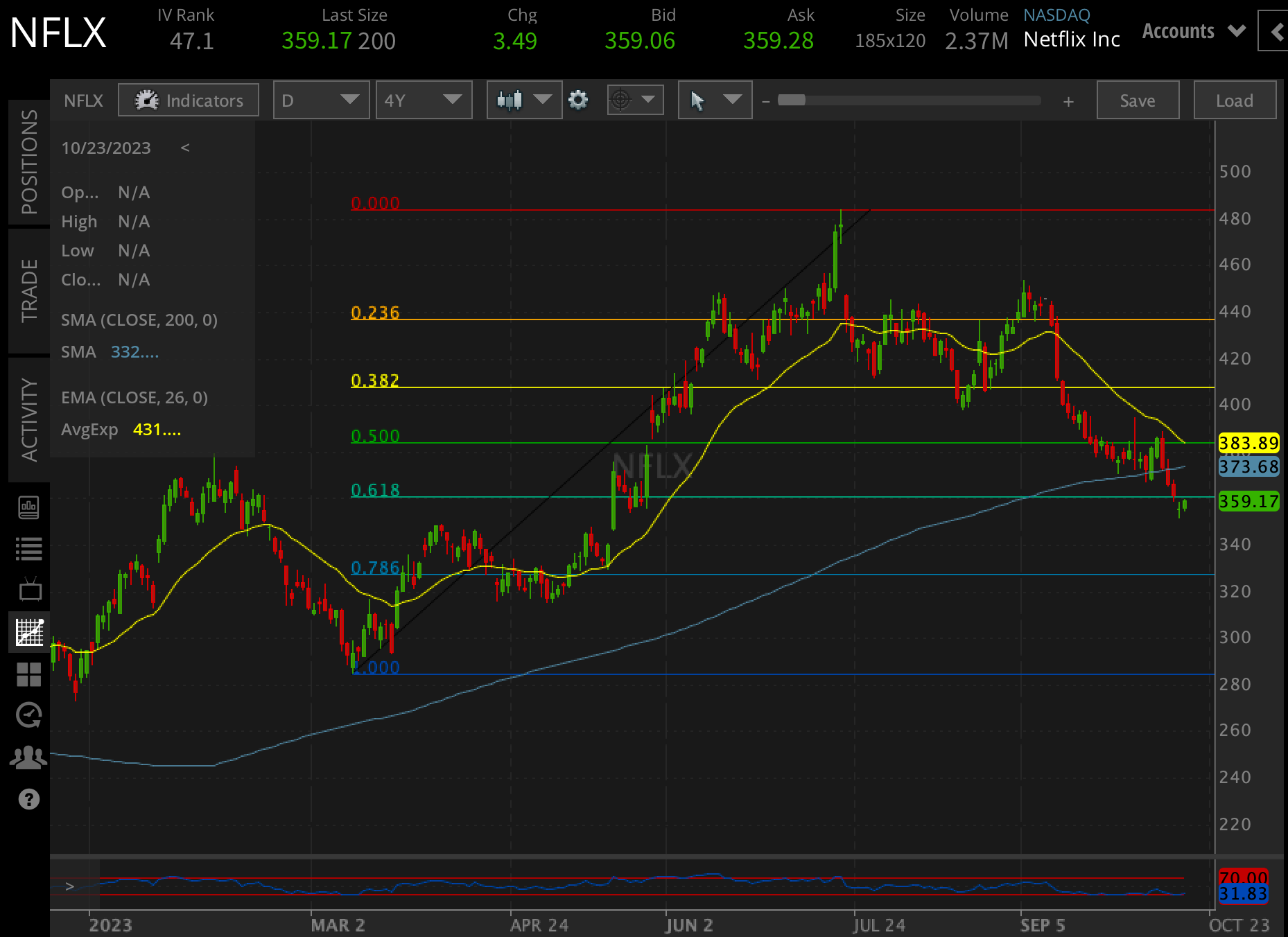Click the 70.00 RSI overbought label
Viewport: 1288px width, 937px height.
(1243, 877)
